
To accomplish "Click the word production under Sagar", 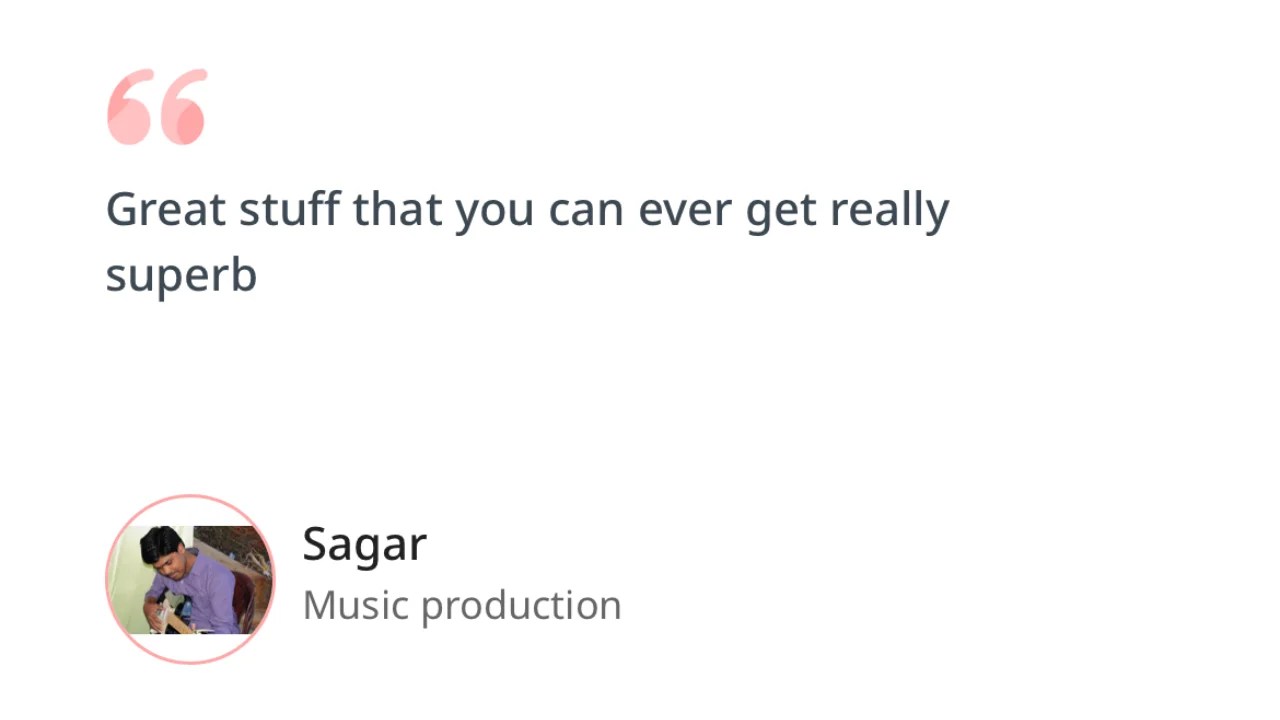I will click(x=521, y=608).
